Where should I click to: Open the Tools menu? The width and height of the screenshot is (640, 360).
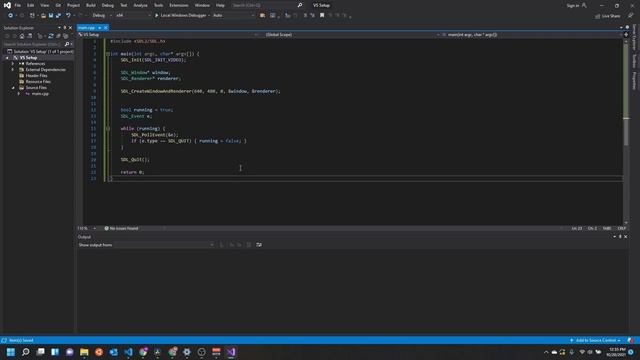(158, 5)
